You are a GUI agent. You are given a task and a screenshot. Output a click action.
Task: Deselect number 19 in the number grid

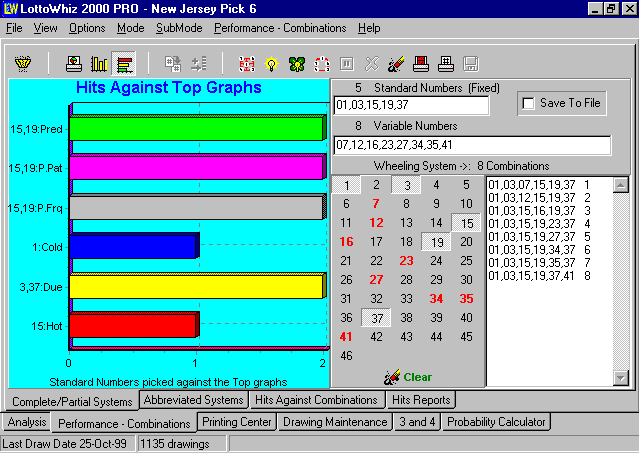click(x=436, y=242)
